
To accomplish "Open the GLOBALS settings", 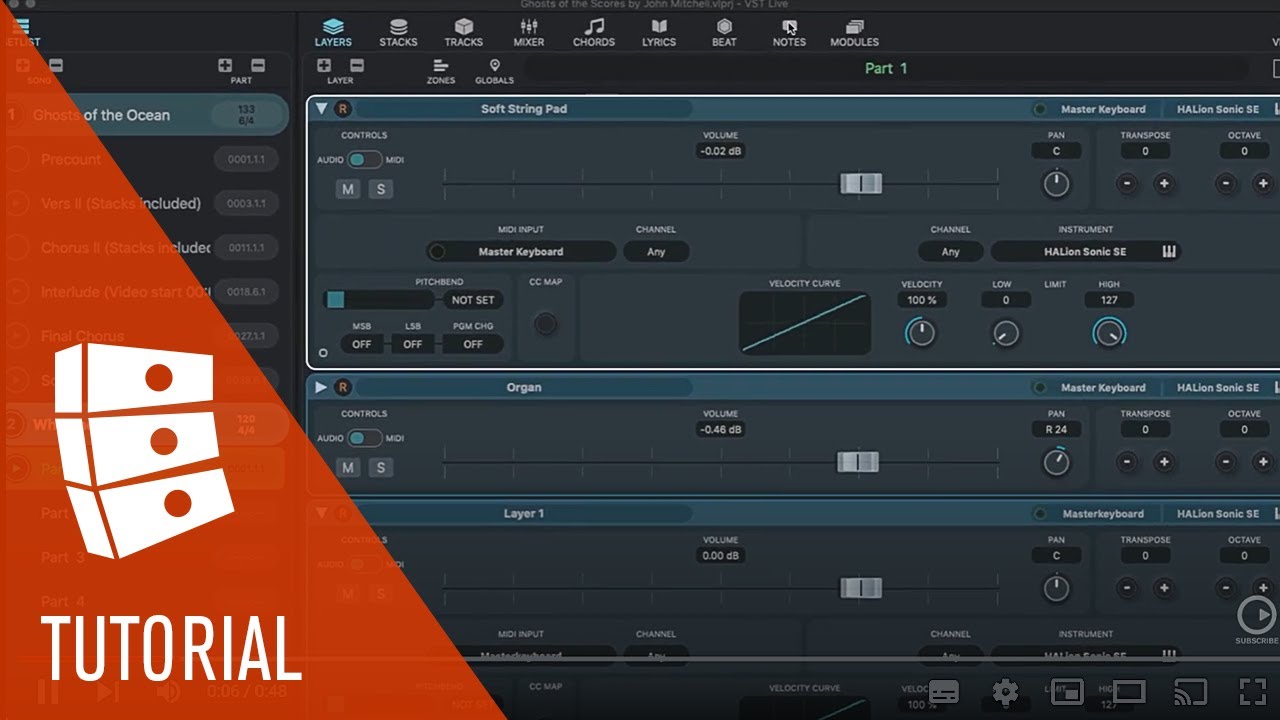I will [x=494, y=71].
